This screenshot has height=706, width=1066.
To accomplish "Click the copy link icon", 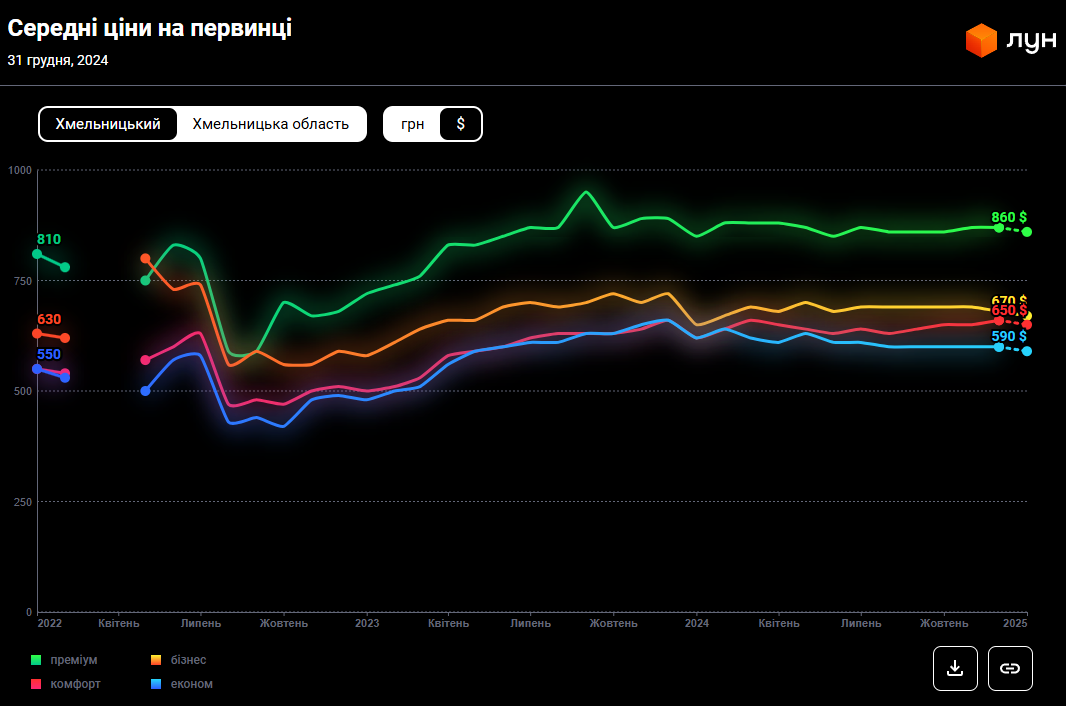I will point(1010,668).
